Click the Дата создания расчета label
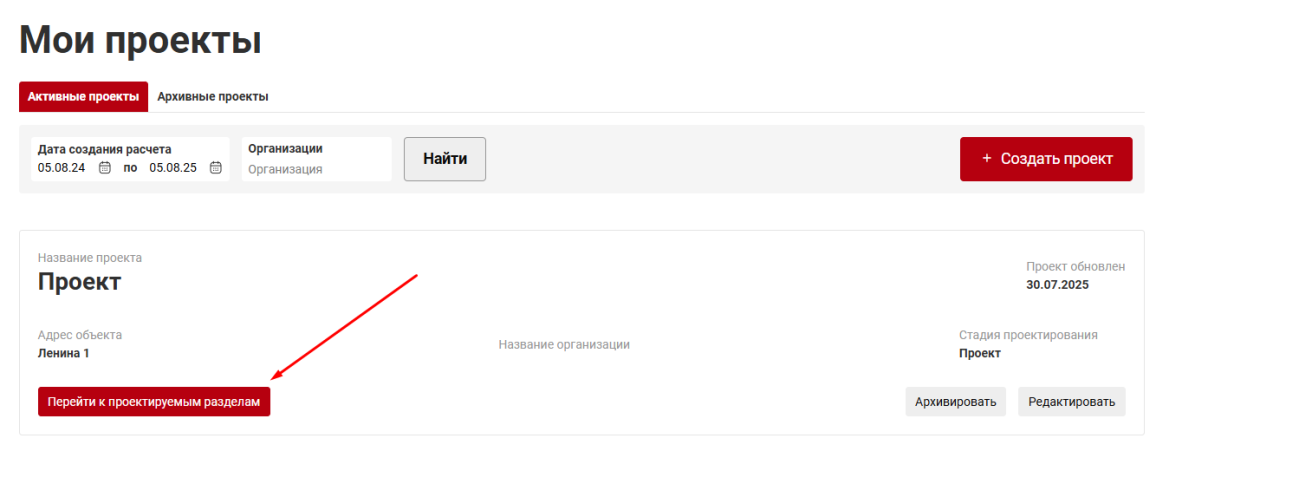1299x484 pixels. click(105, 149)
